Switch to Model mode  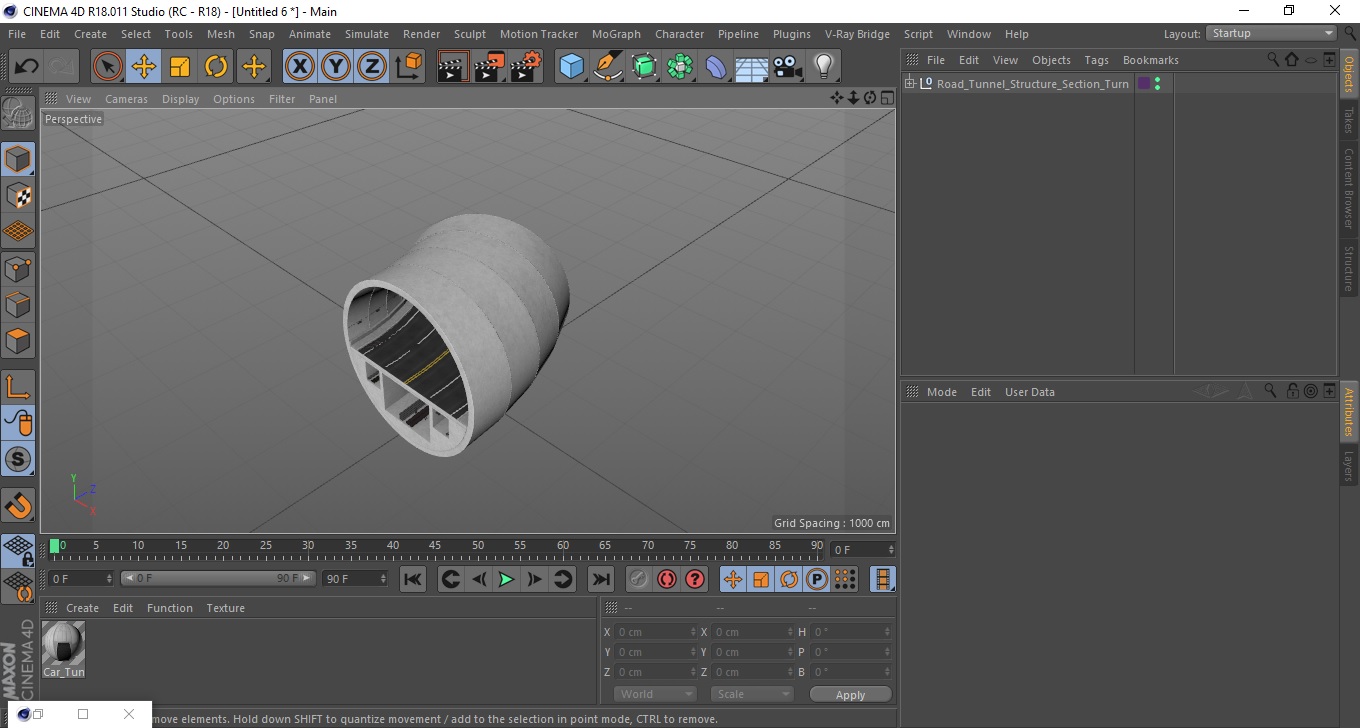pyautogui.click(x=18, y=159)
